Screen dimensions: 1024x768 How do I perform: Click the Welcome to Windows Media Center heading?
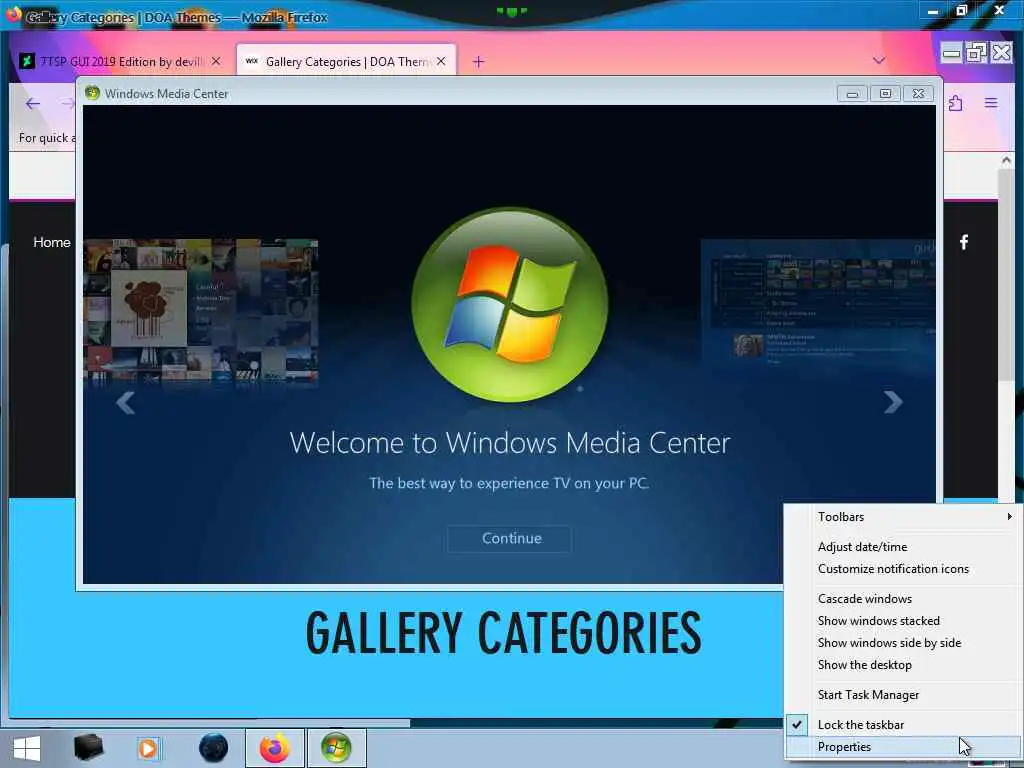pos(509,443)
